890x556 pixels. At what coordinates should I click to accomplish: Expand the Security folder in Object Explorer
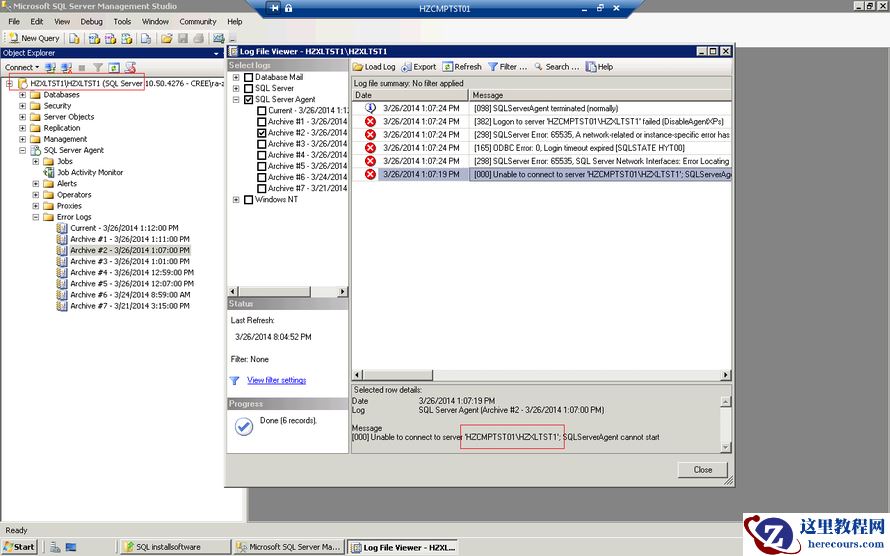(x=23, y=106)
